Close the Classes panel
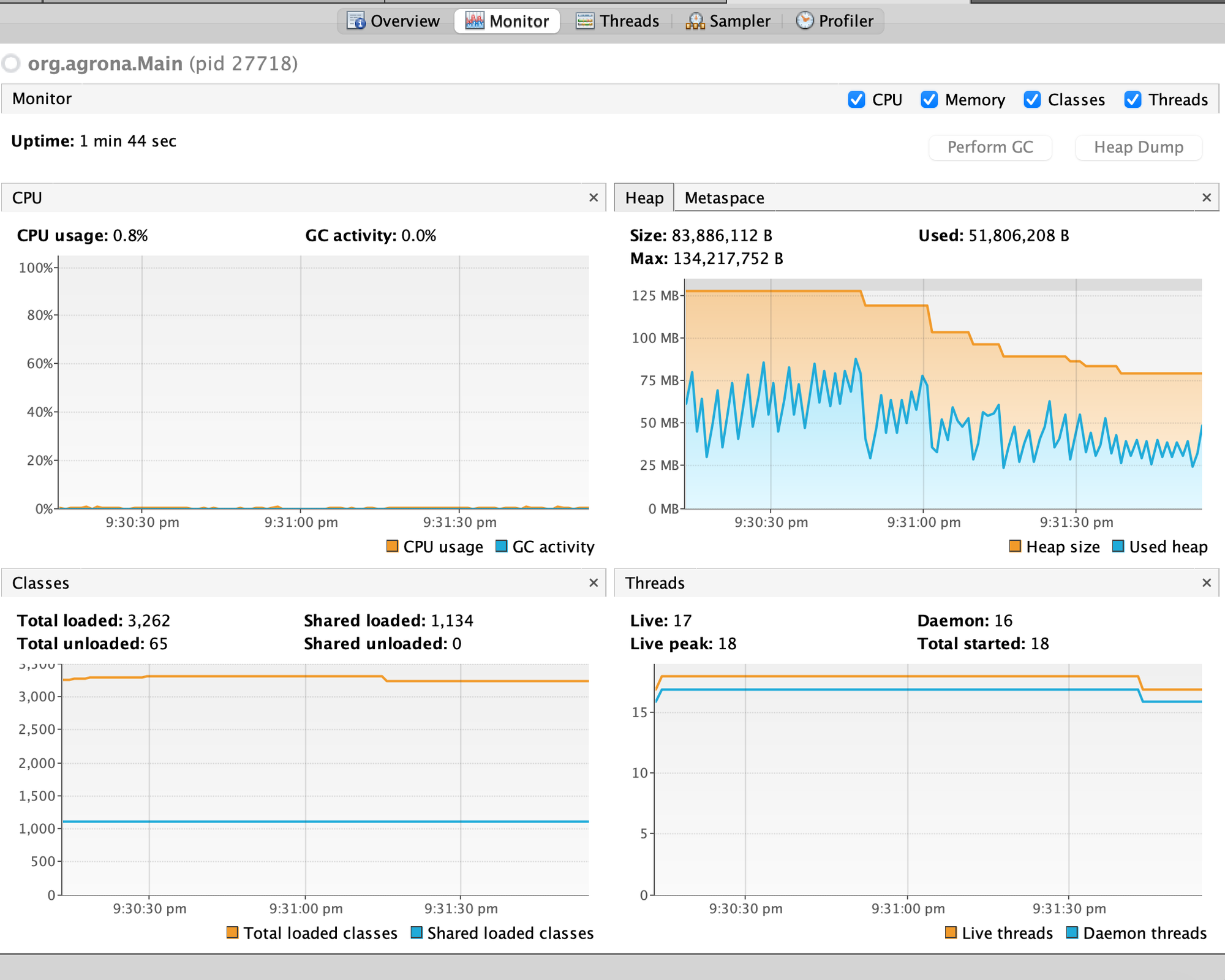1225x980 pixels. tap(594, 582)
